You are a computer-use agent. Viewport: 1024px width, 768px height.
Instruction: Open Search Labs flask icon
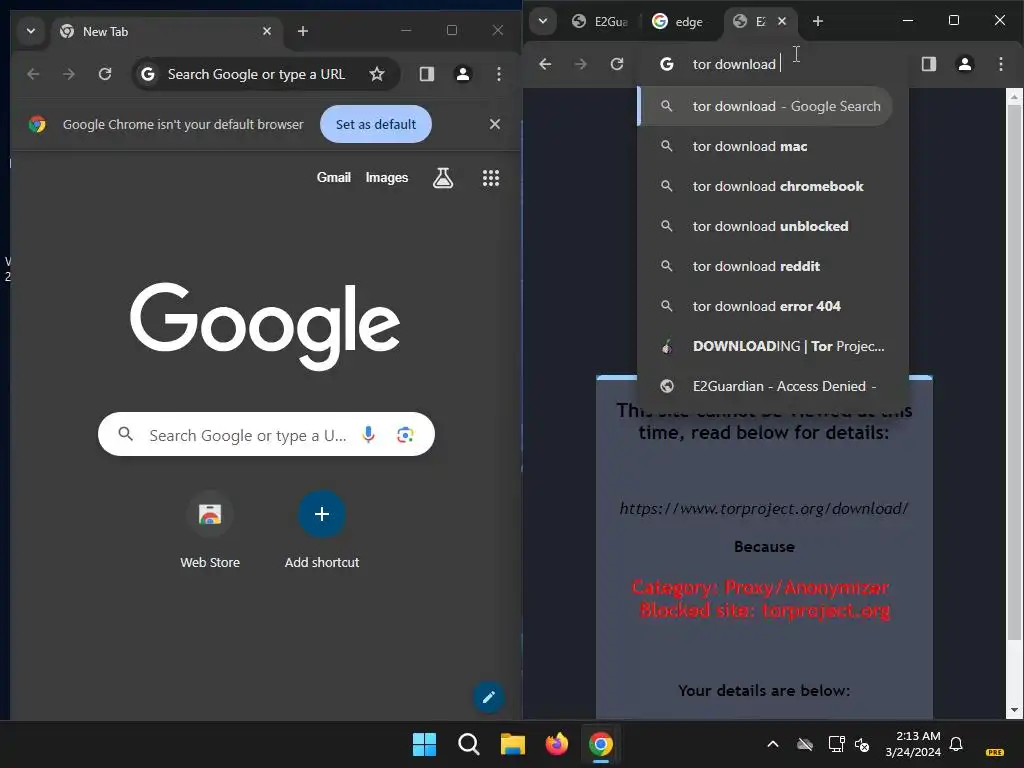[x=443, y=178]
